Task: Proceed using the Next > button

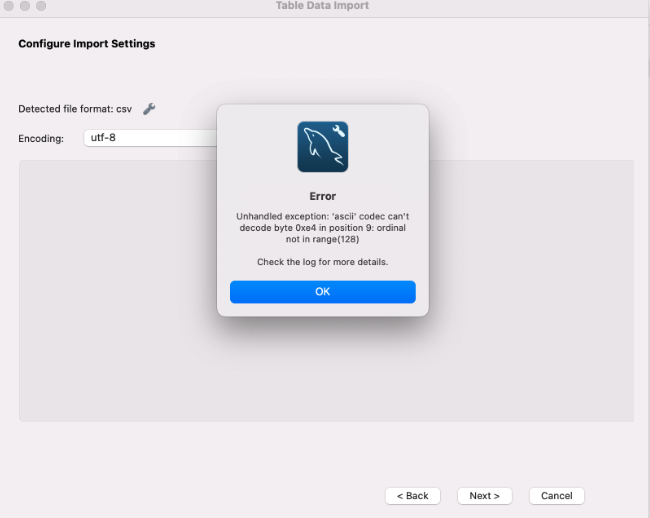Action: click(x=485, y=496)
